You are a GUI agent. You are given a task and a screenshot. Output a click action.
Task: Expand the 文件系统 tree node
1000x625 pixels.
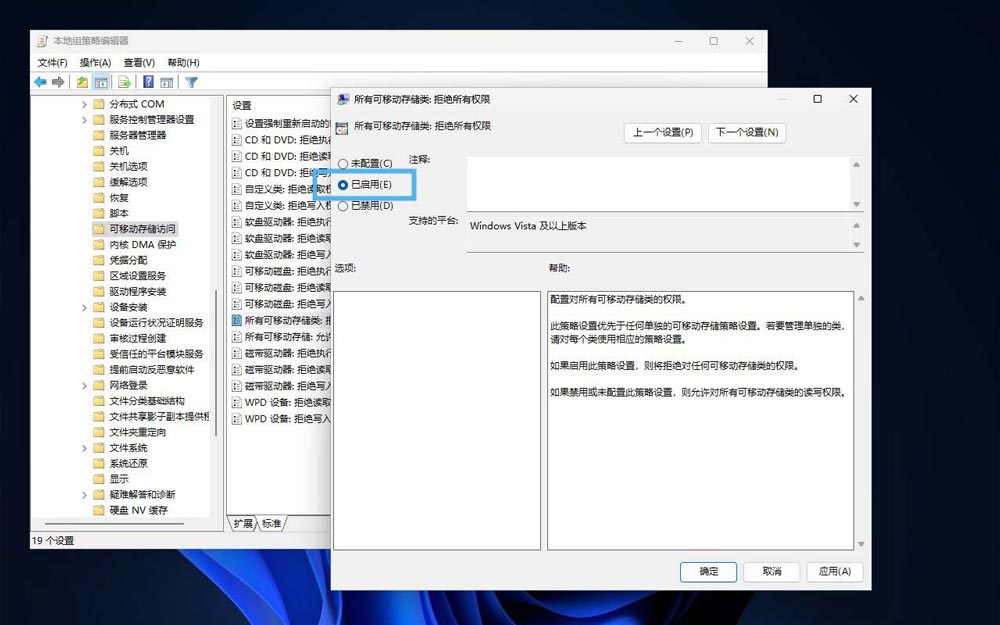[83, 447]
